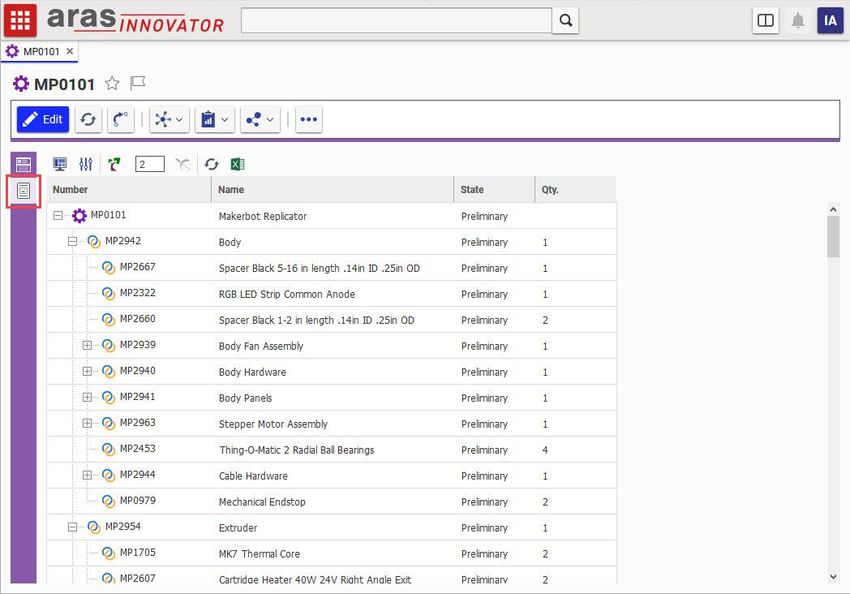Open the notifications bell

point(798,21)
